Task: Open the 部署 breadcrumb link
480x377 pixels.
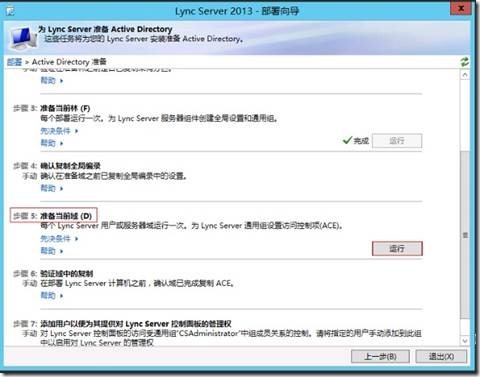Action: tap(14, 62)
